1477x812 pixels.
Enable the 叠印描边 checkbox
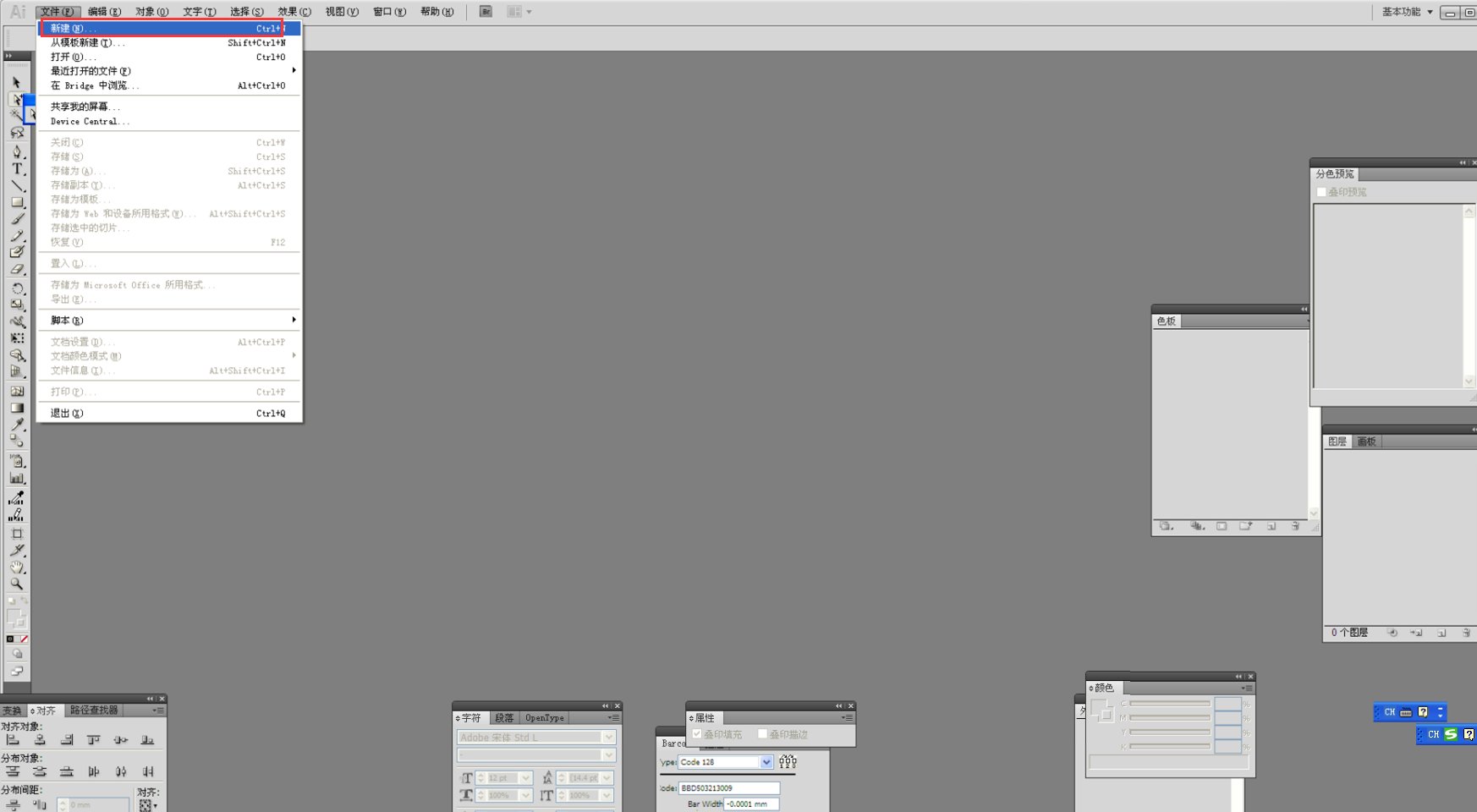762,734
